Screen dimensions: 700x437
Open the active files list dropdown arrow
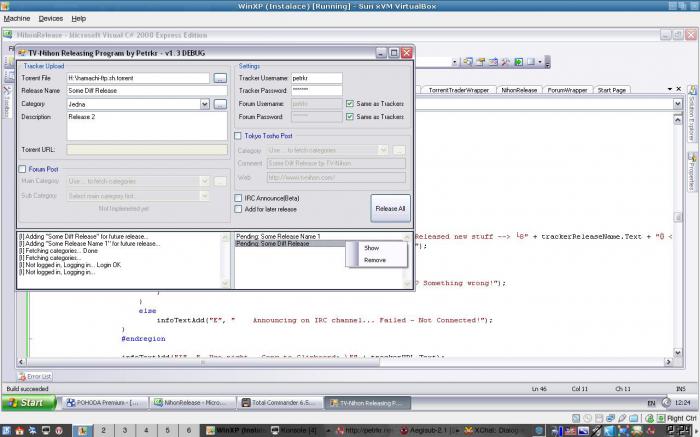click(x=670, y=89)
